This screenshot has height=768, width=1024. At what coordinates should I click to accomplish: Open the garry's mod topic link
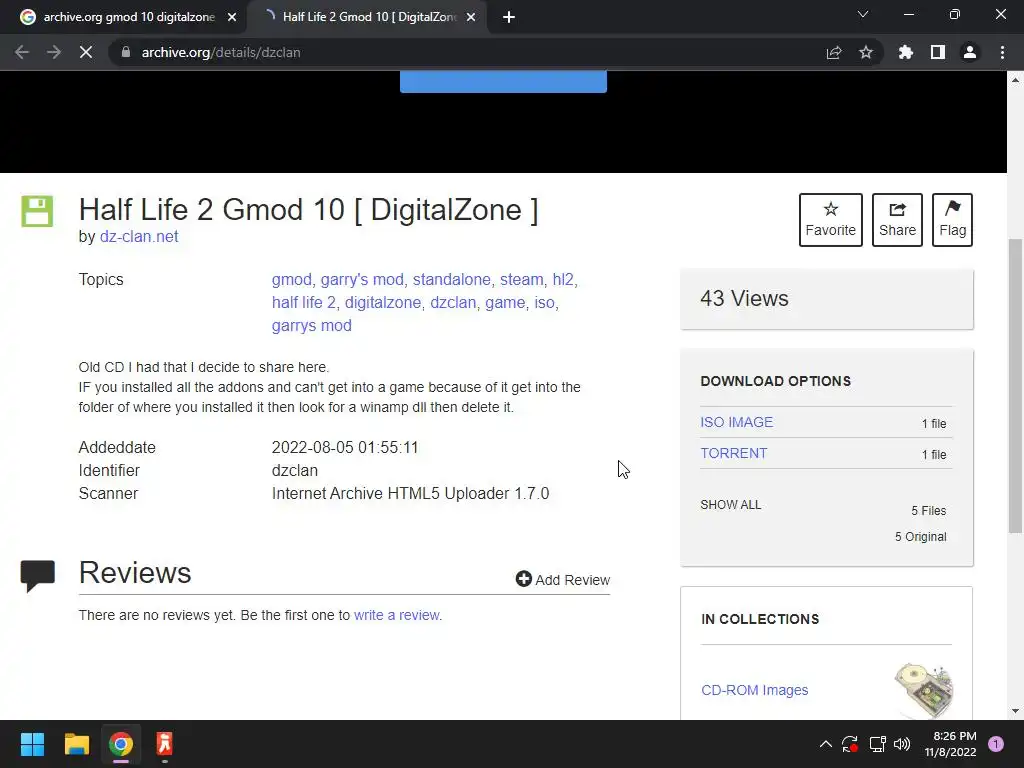pyautogui.click(x=362, y=280)
